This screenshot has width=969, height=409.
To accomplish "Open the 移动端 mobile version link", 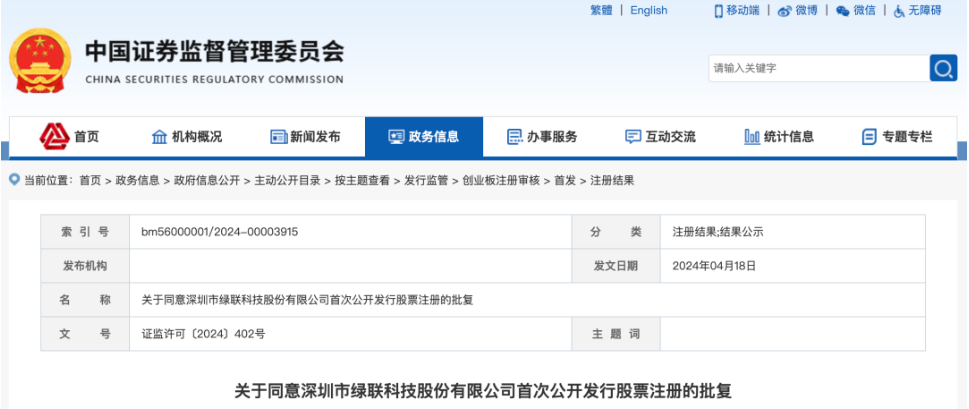I will (736, 11).
